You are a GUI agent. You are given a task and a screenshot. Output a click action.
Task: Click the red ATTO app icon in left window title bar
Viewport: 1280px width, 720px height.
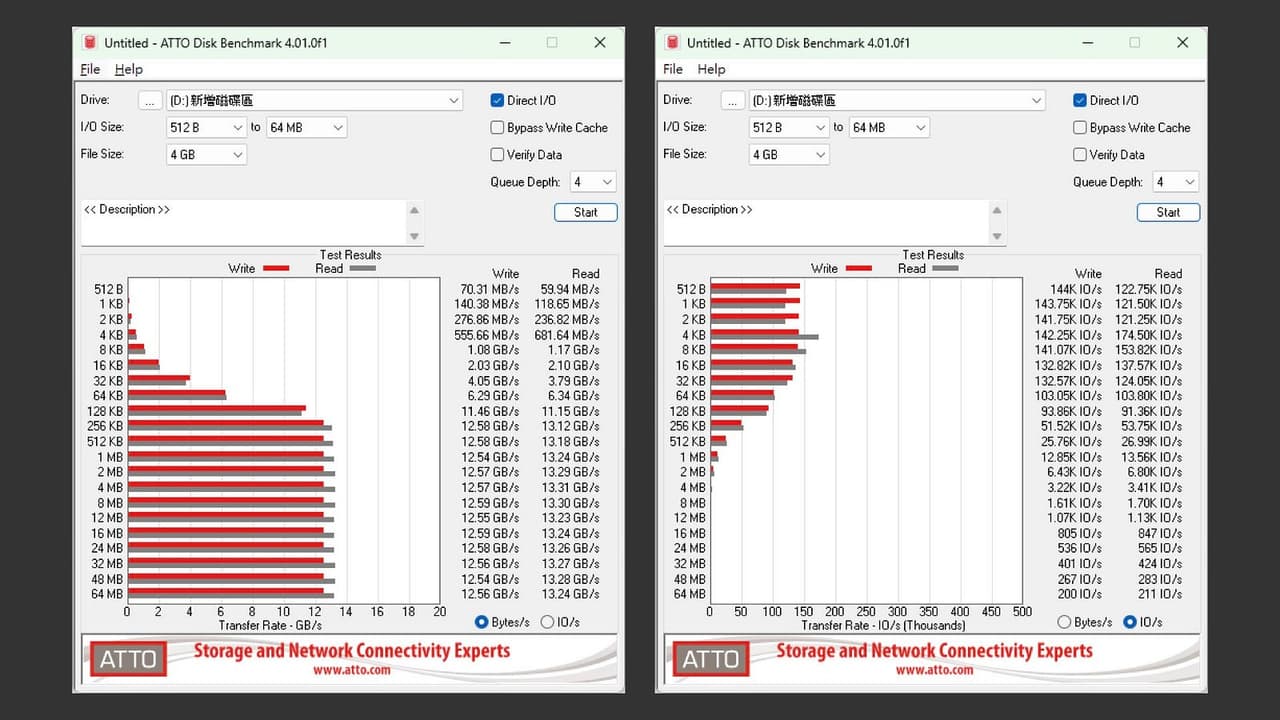click(90, 43)
